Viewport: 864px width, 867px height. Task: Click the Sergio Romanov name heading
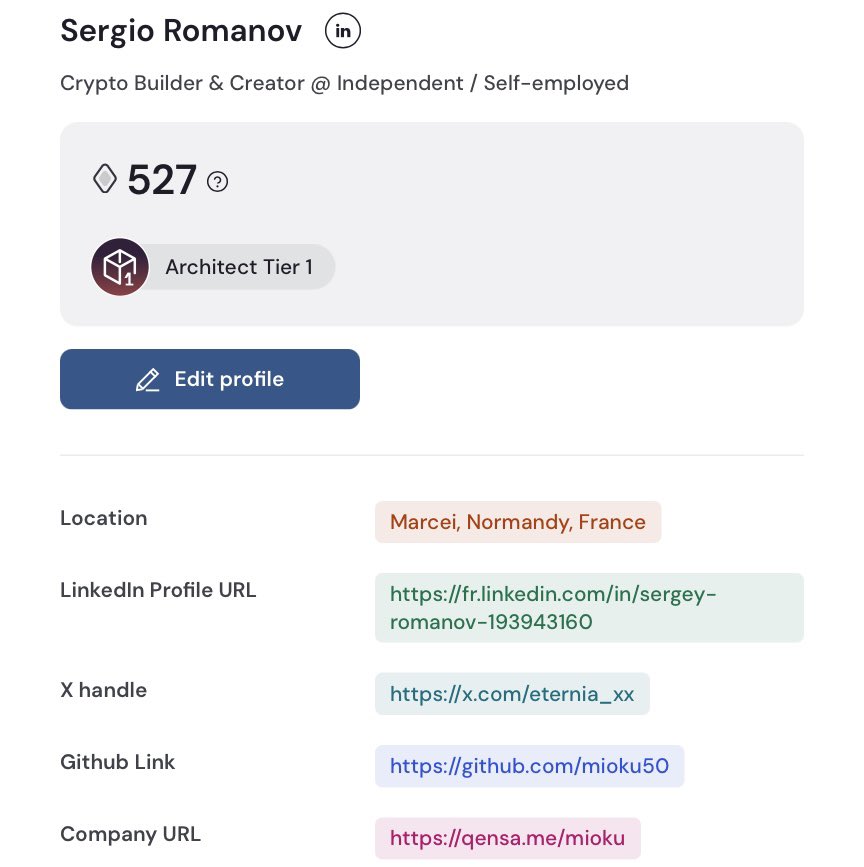click(x=181, y=30)
